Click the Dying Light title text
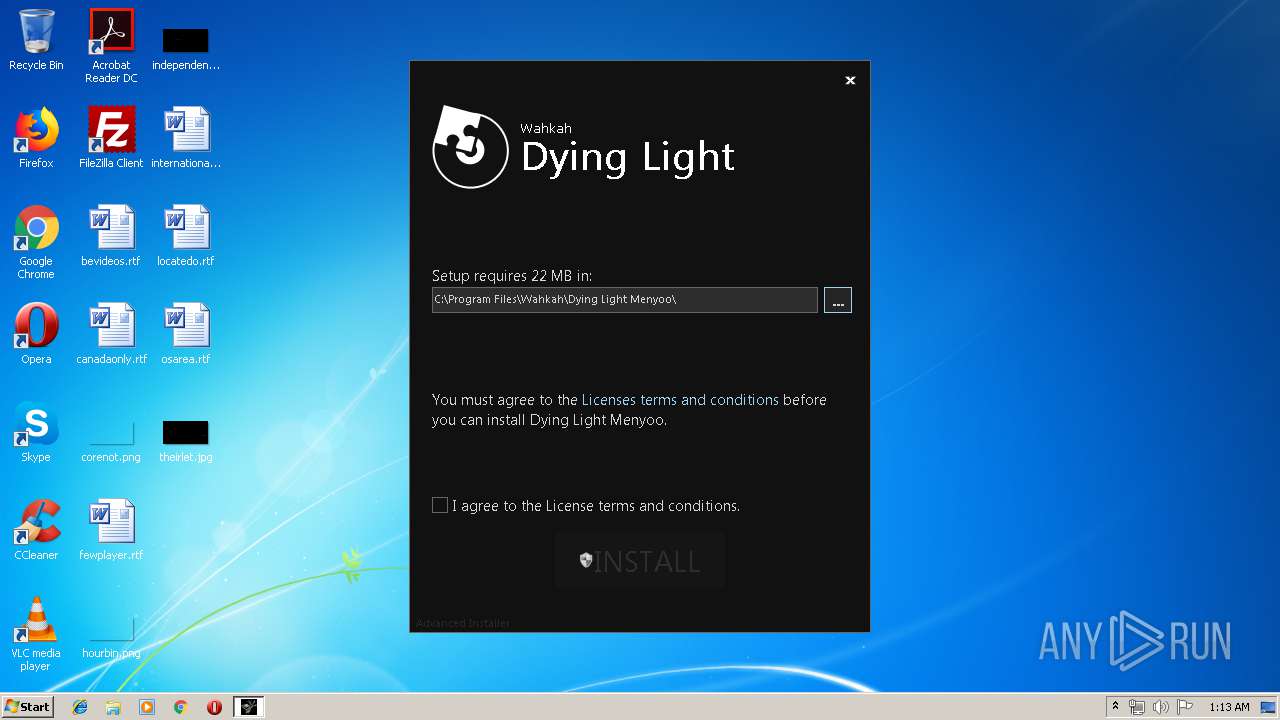 628,158
